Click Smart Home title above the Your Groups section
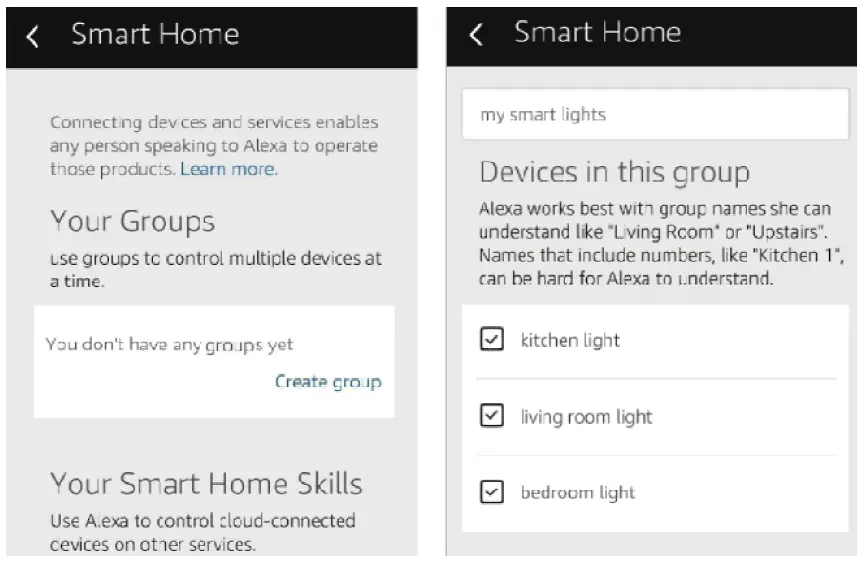This screenshot has width=868, height=577. coord(155,35)
